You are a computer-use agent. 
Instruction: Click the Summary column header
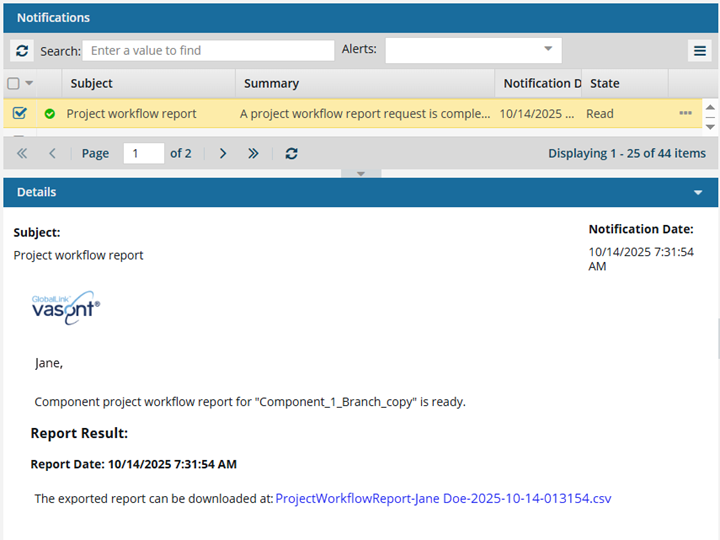(271, 84)
